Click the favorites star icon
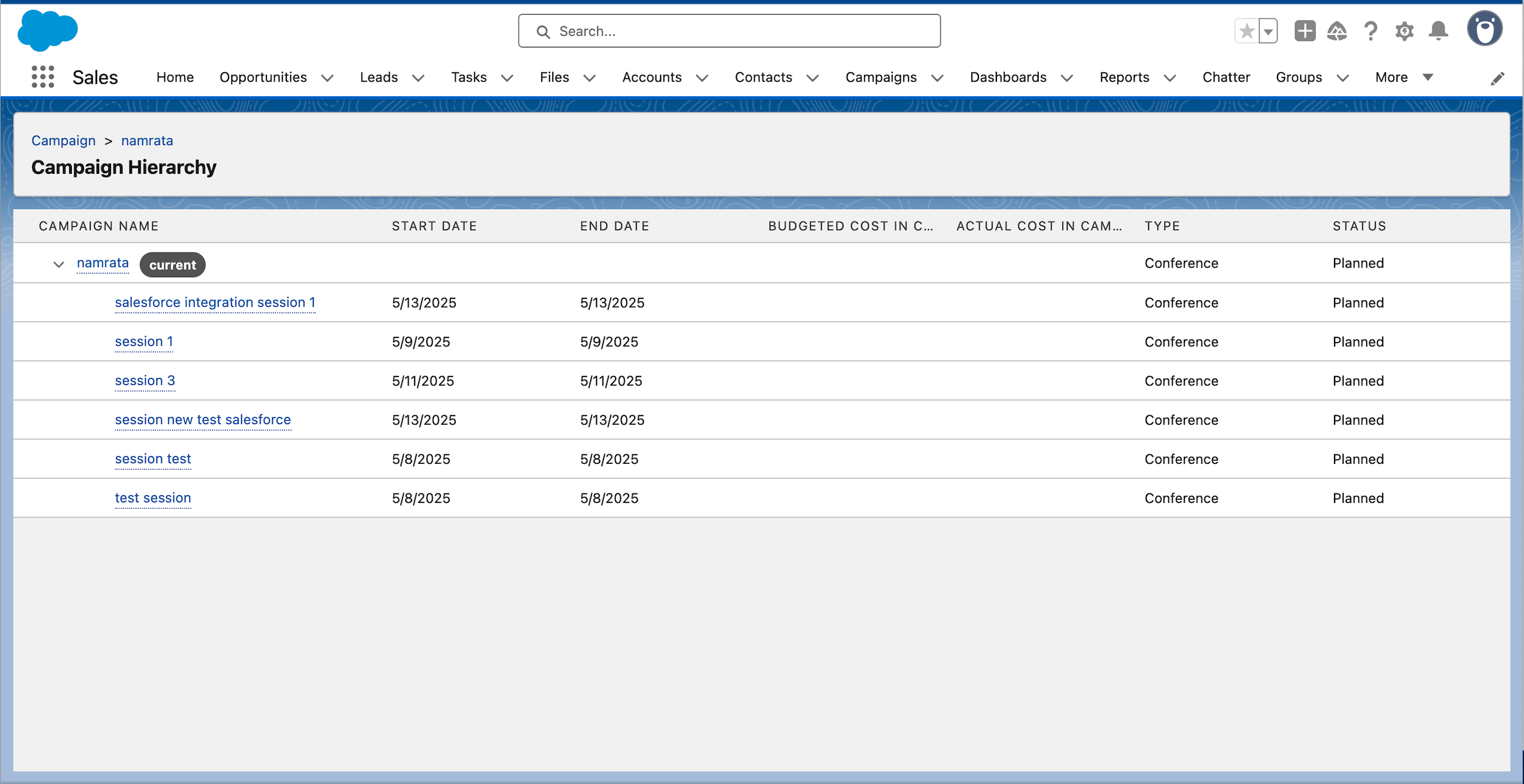Viewport: 1524px width, 784px height. coord(1247,31)
